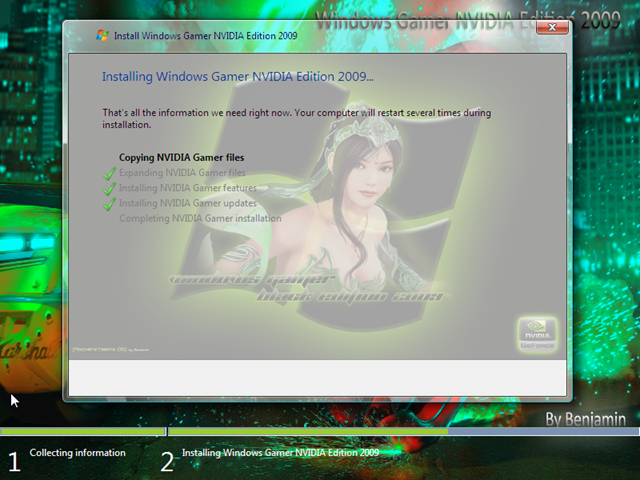Image resolution: width=640 pixels, height=480 pixels.
Task: Click checkmark beside Installing NVIDIA Gamer updates
Action: pos(109,204)
